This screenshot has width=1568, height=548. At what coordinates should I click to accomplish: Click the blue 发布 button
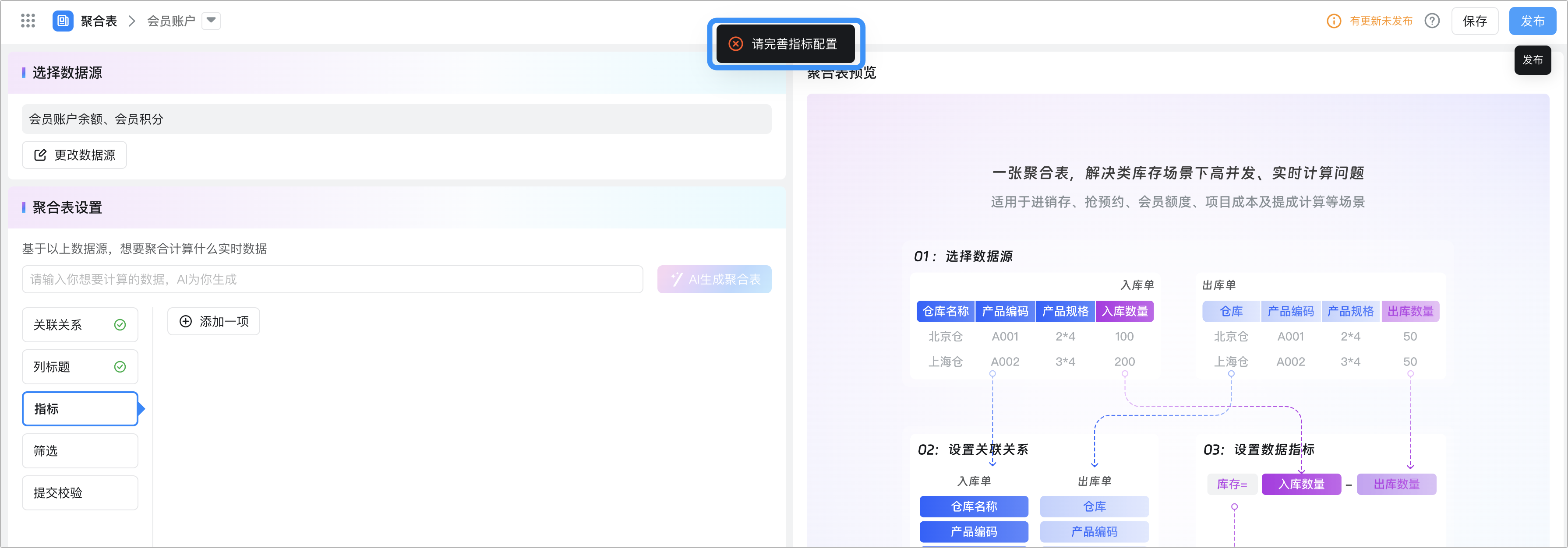pos(1532,21)
